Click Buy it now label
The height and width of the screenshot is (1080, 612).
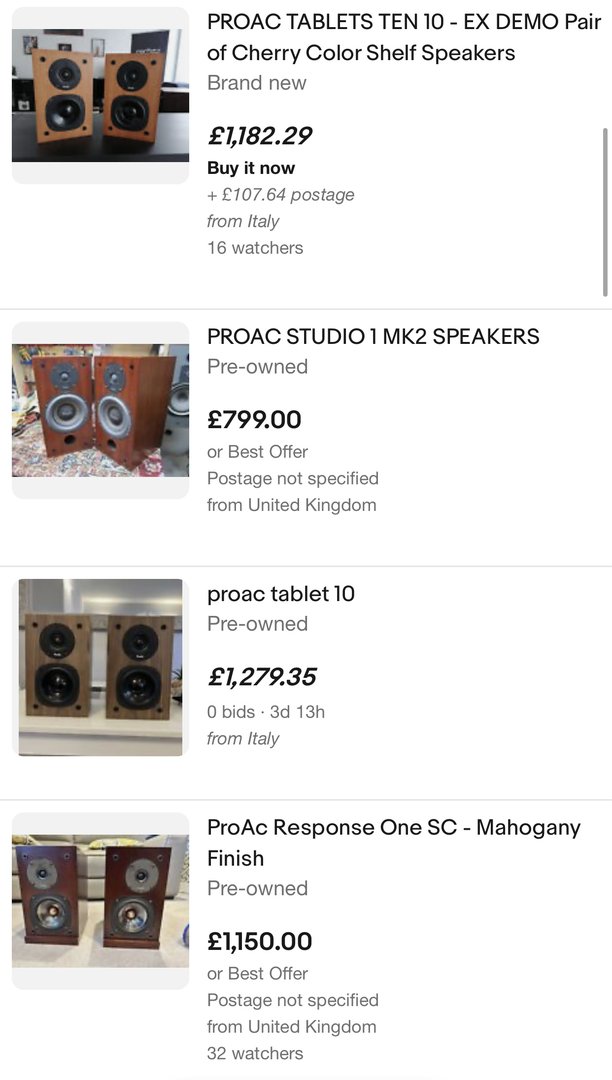point(251,168)
